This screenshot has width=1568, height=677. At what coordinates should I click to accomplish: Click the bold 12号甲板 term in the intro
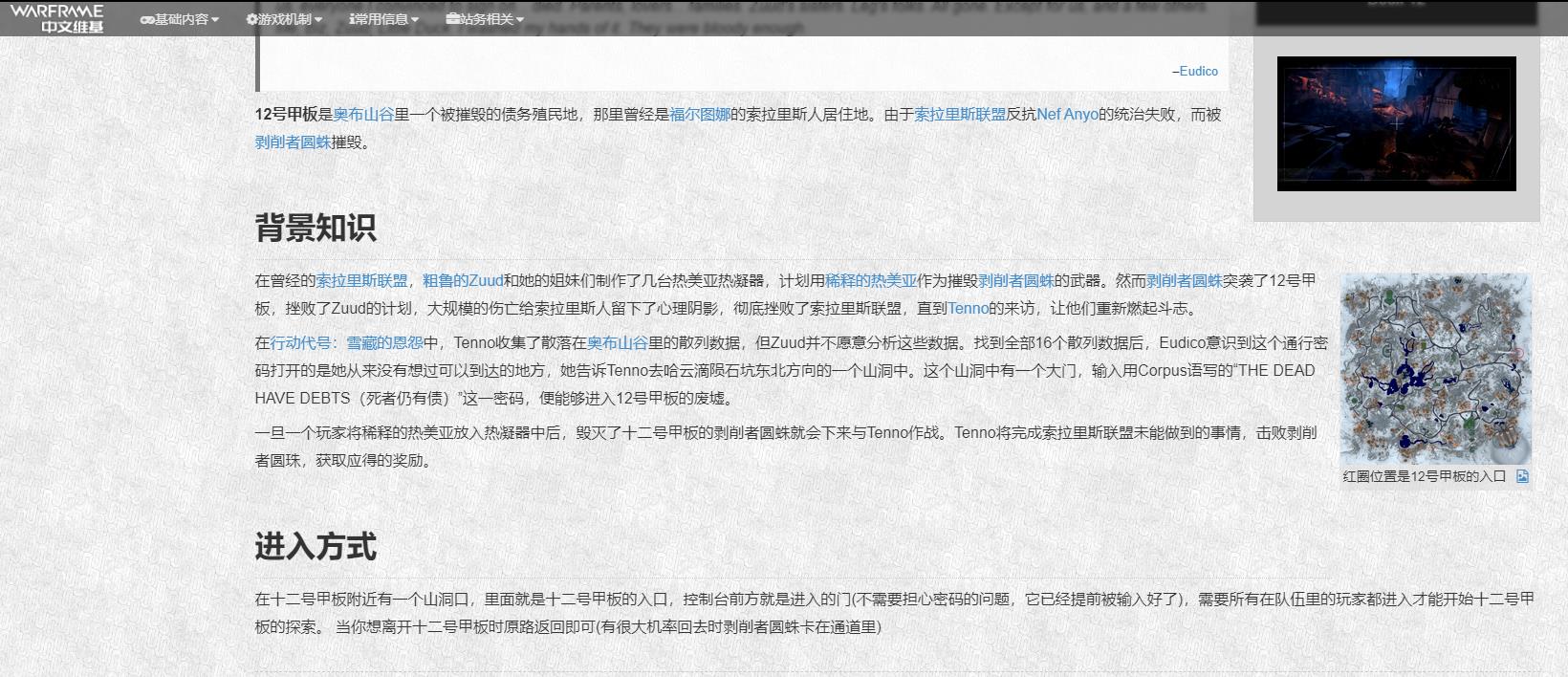click(x=286, y=114)
